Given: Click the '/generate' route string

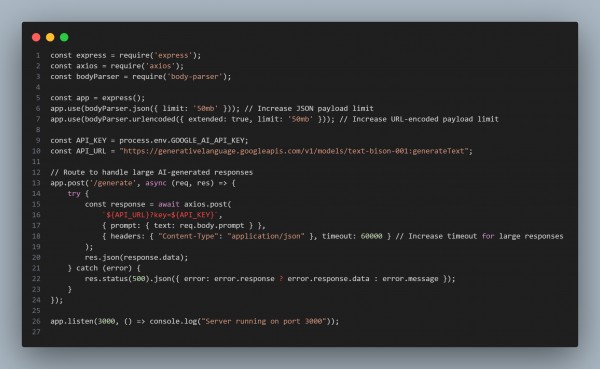Looking at the screenshot, I should coord(112,183).
